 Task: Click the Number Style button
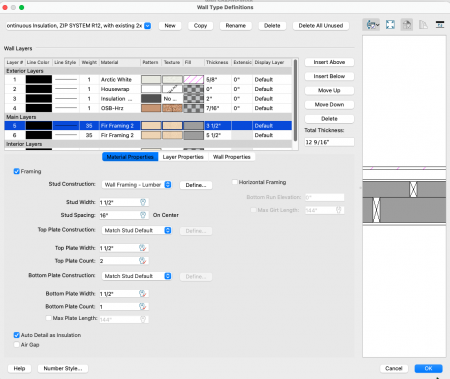[63, 368]
